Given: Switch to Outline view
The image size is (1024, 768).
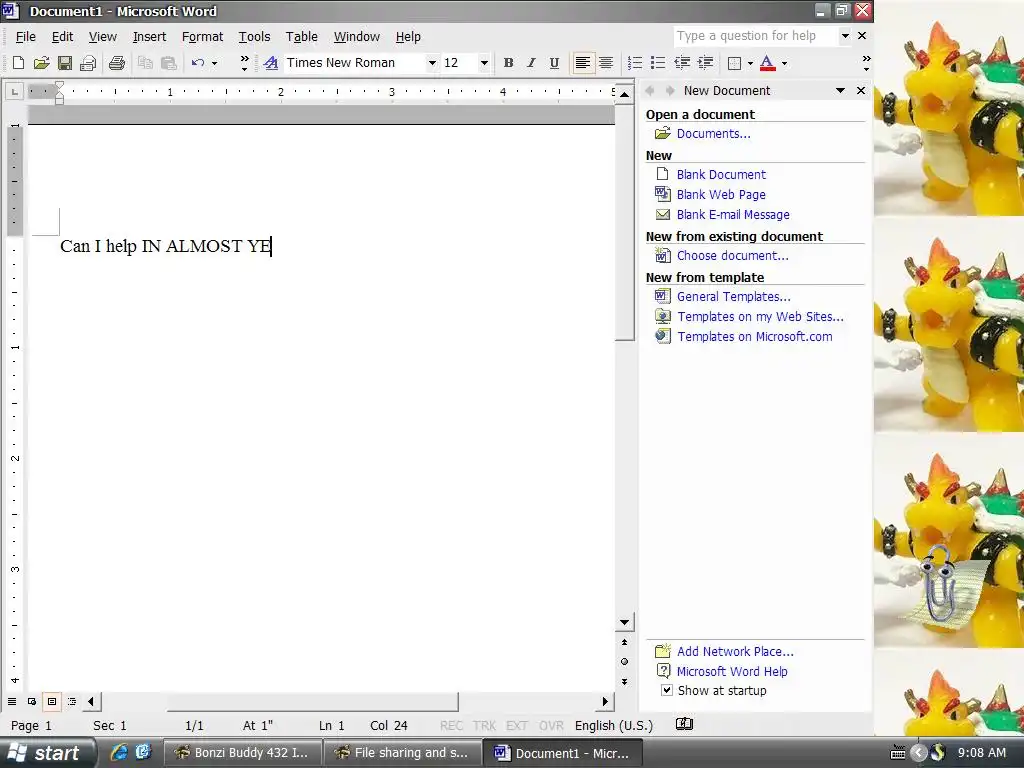Looking at the screenshot, I should pos(72,701).
